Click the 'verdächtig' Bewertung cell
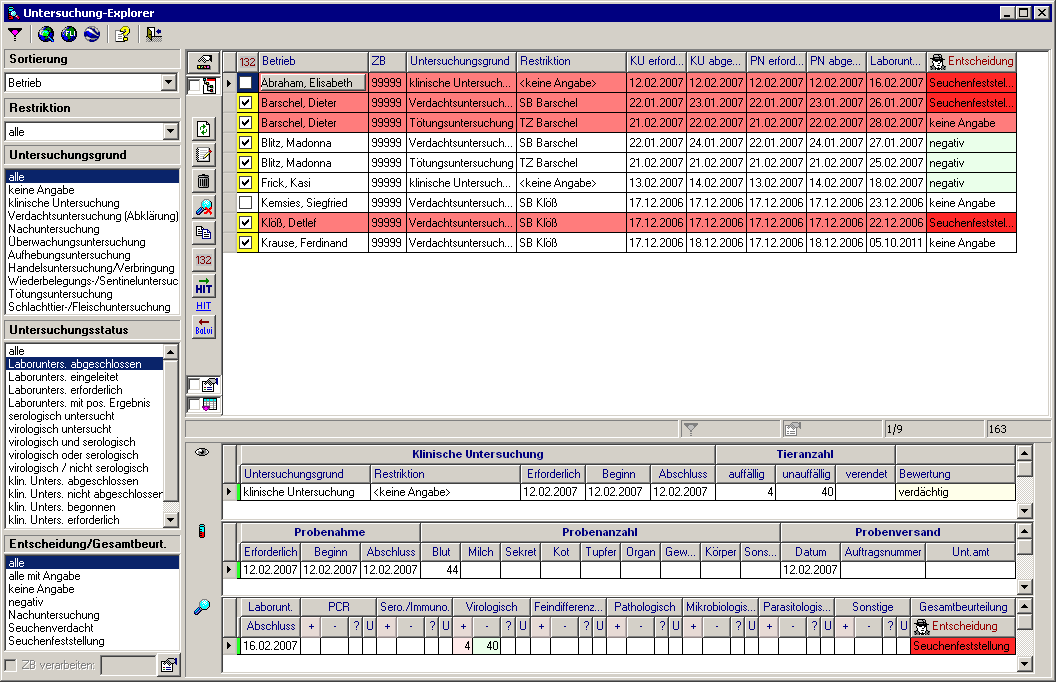Image resolution: width=1056 pixels, height=682 pixels. tap(955, 492)
